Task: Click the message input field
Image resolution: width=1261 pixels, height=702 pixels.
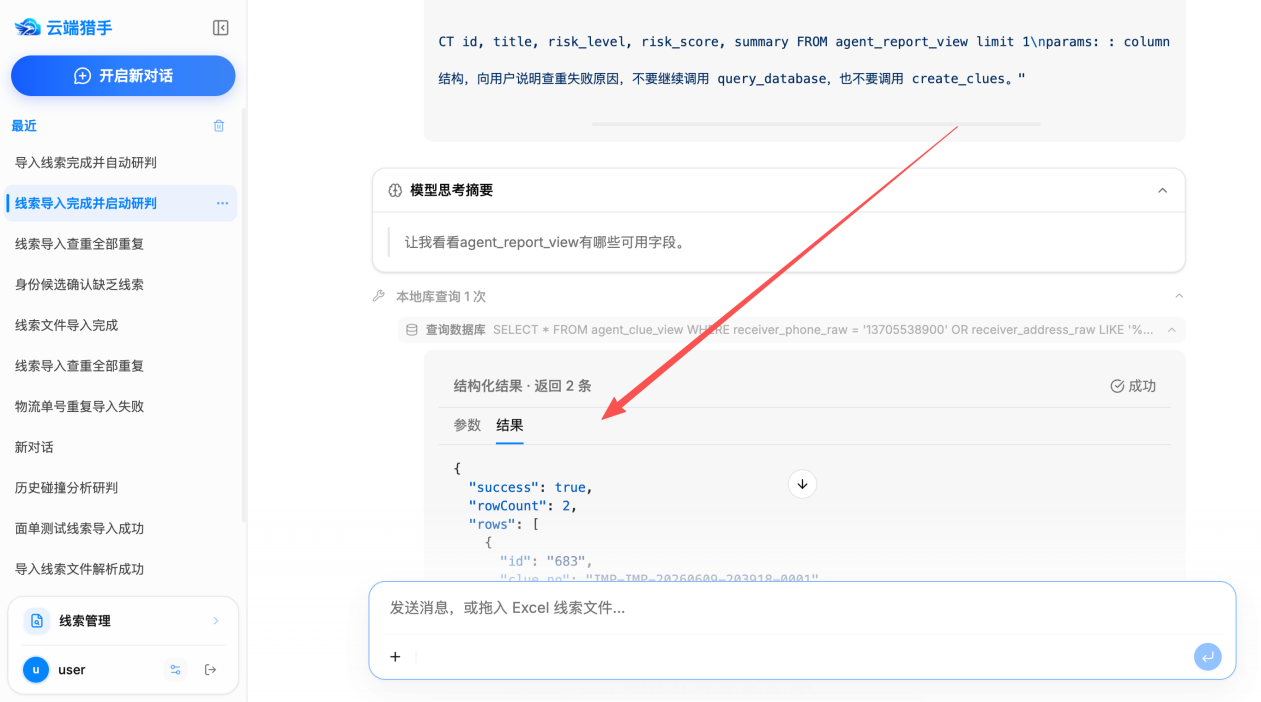Action: tap(802, 608)
